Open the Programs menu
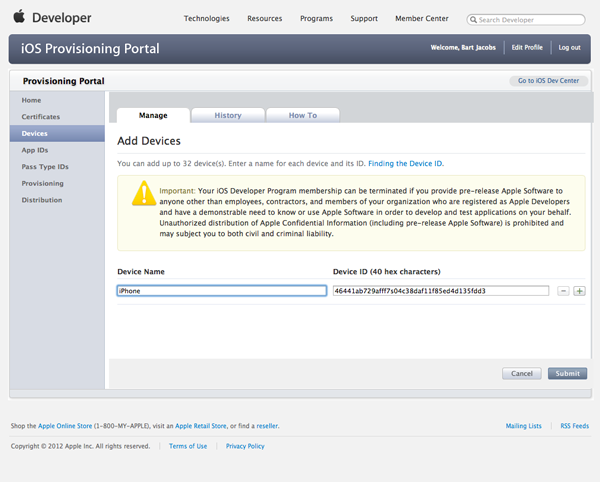Image resolution: width=600 pixels, height=482 pixels. [316, 18]
